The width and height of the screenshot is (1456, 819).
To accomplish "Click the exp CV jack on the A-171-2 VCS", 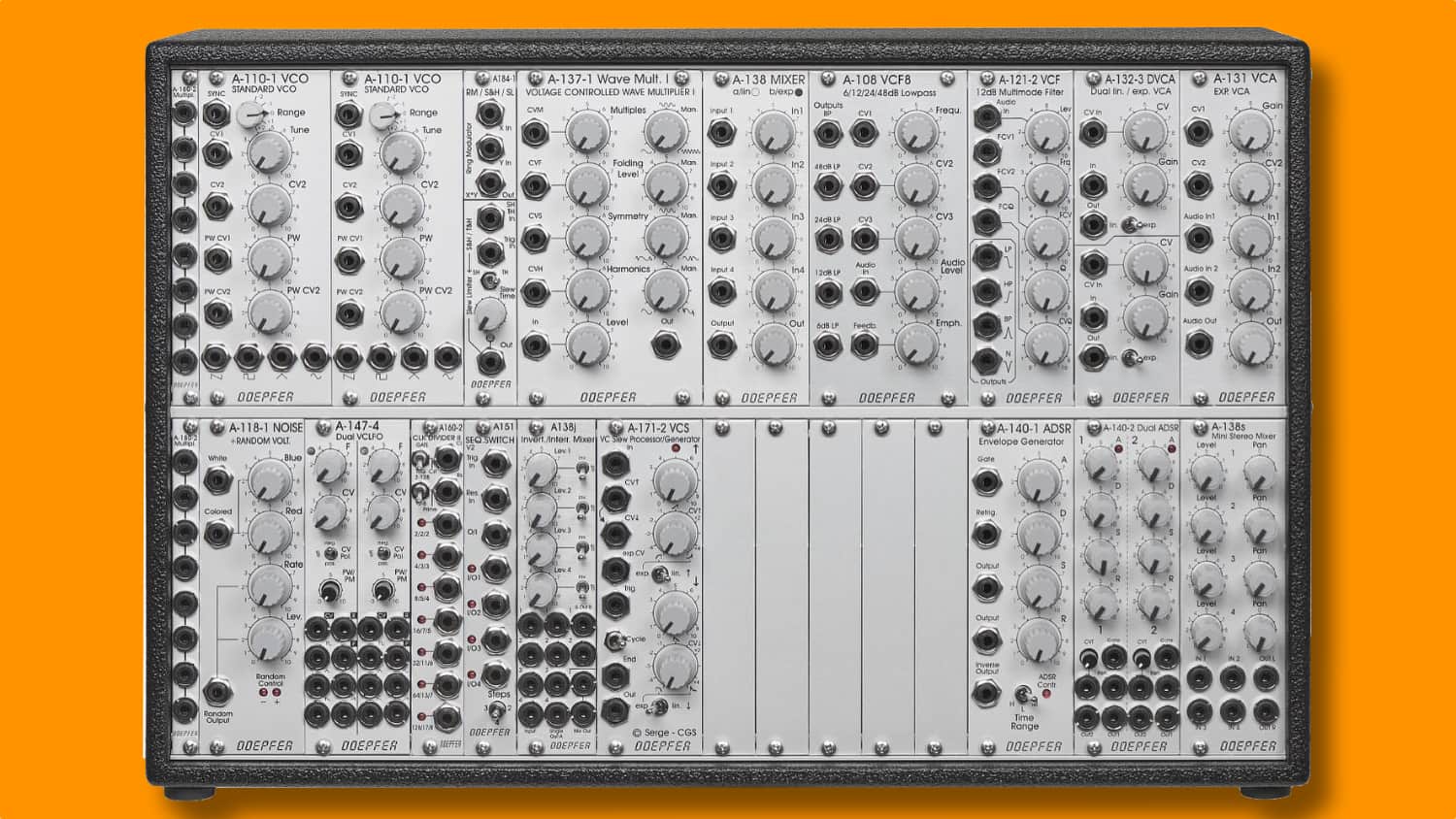I will [613, 569].
